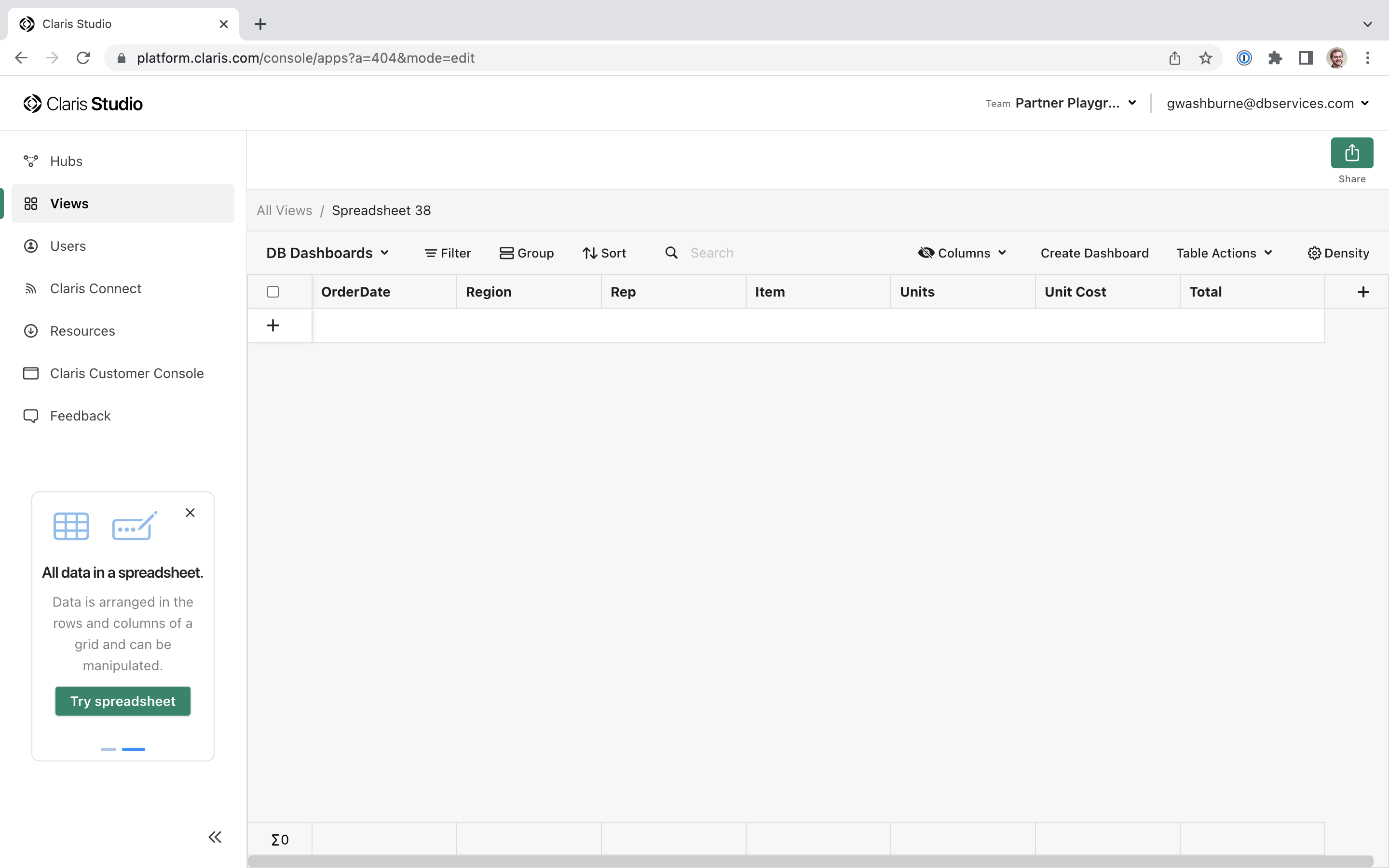Image resolution: width=1389 pixels, height=868 pixels.
Task: Open the Feedback menu item
Action: coord(80,415)
